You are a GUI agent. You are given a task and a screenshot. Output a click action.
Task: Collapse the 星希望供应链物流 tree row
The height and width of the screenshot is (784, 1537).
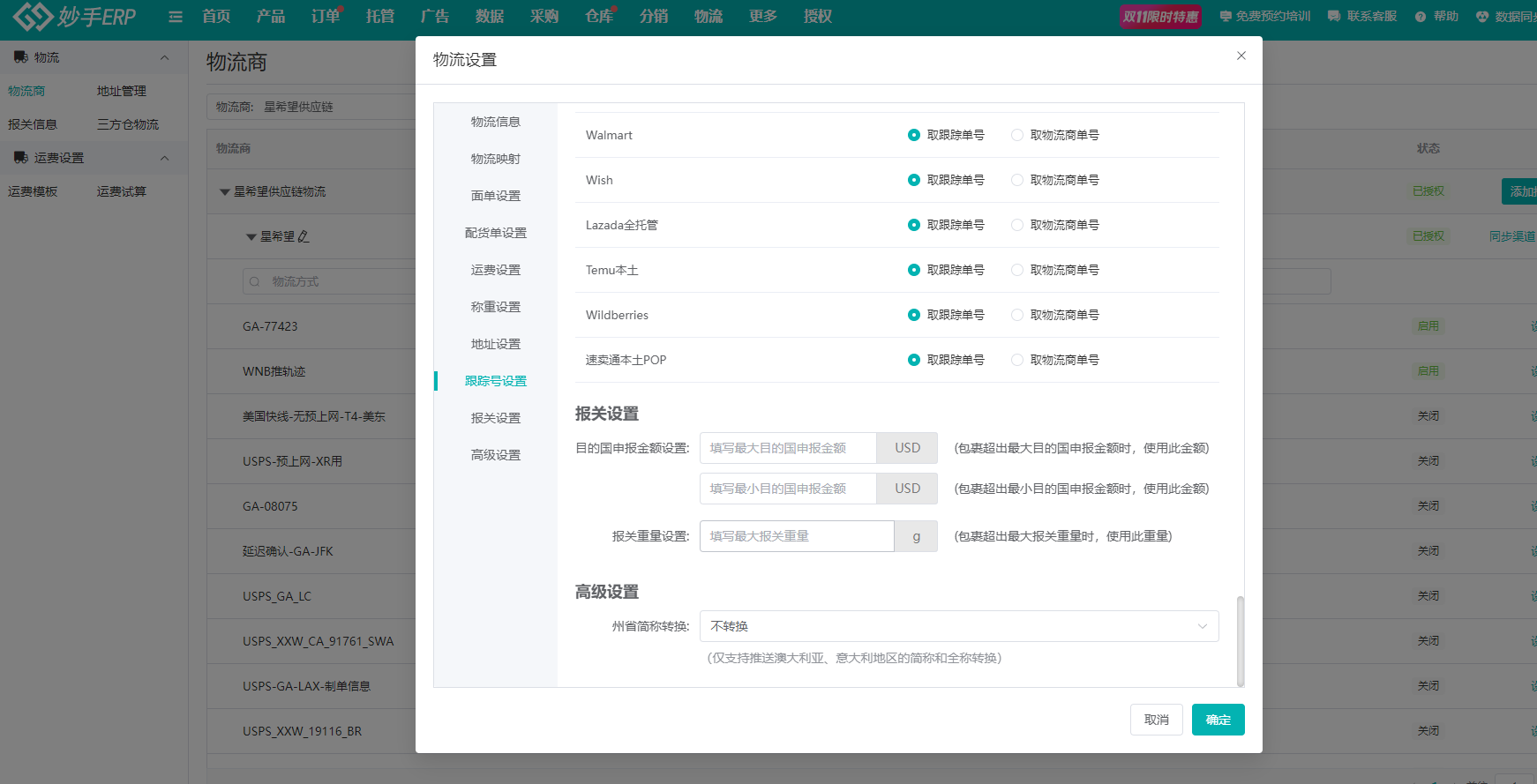(x=225, y=191)
